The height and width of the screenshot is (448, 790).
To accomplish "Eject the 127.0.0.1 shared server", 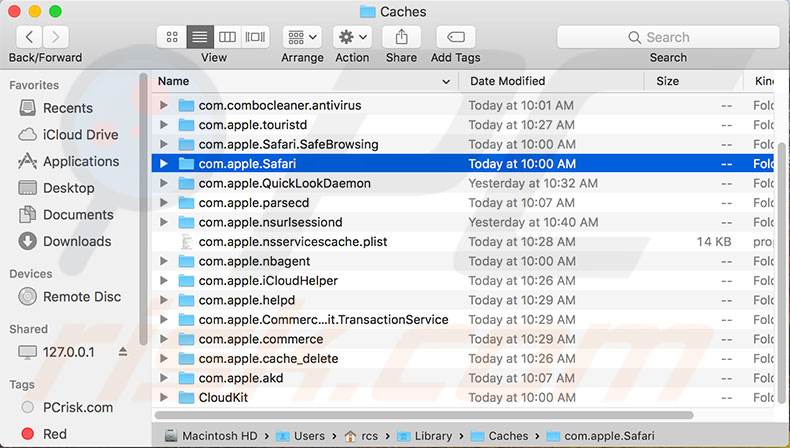I will [x=122, y=352].
